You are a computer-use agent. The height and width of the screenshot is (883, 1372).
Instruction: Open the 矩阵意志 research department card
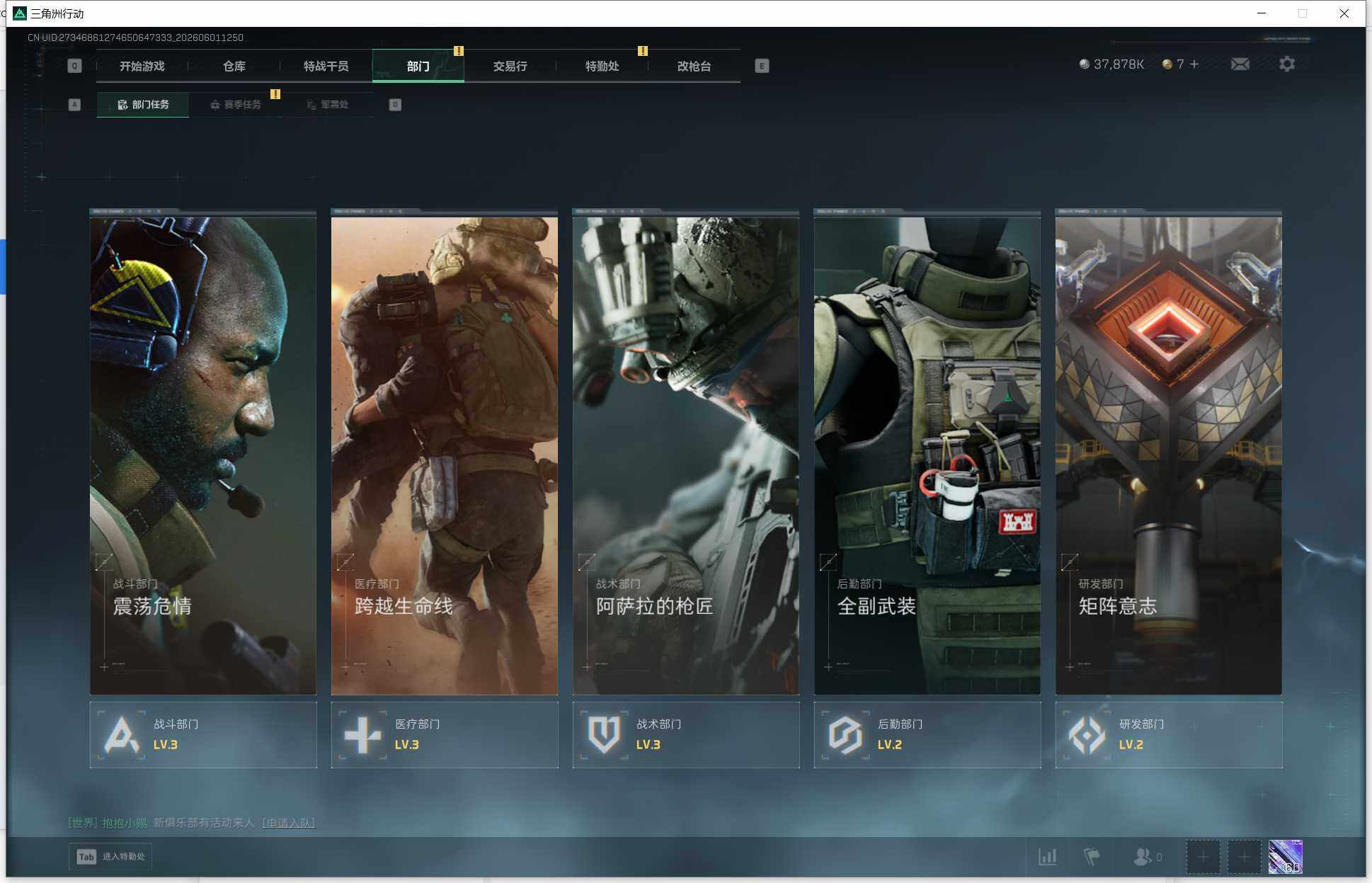tap(1169, 455)
